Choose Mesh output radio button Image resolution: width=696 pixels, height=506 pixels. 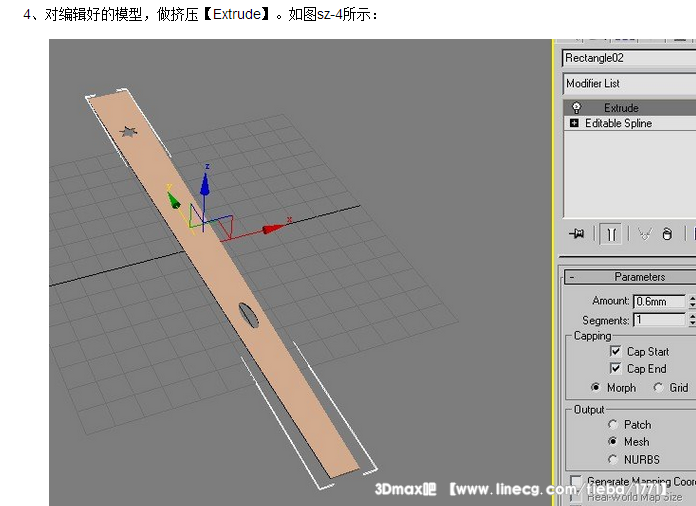point(613,442)
